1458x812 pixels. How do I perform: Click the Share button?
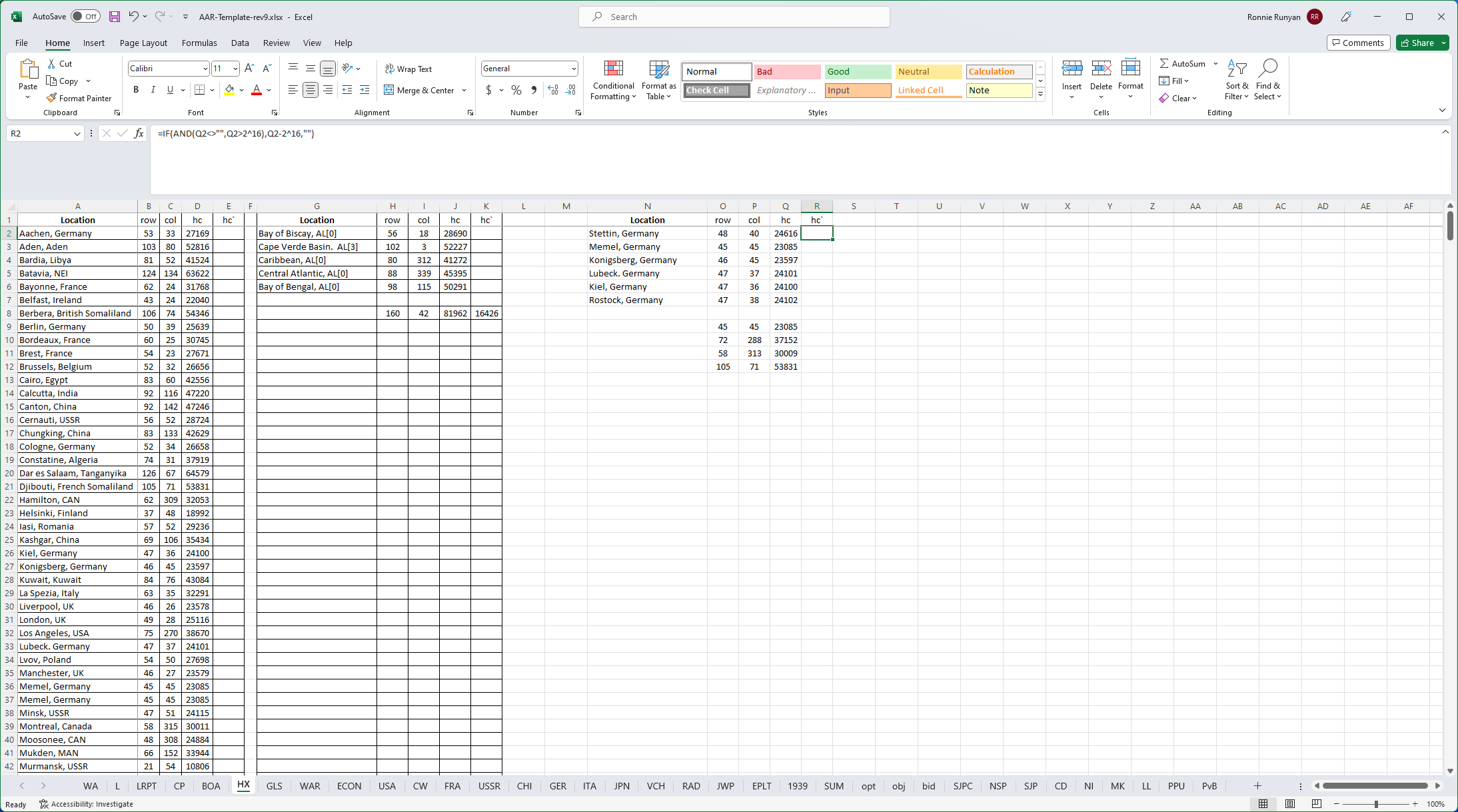click(x=1417, y=43)
